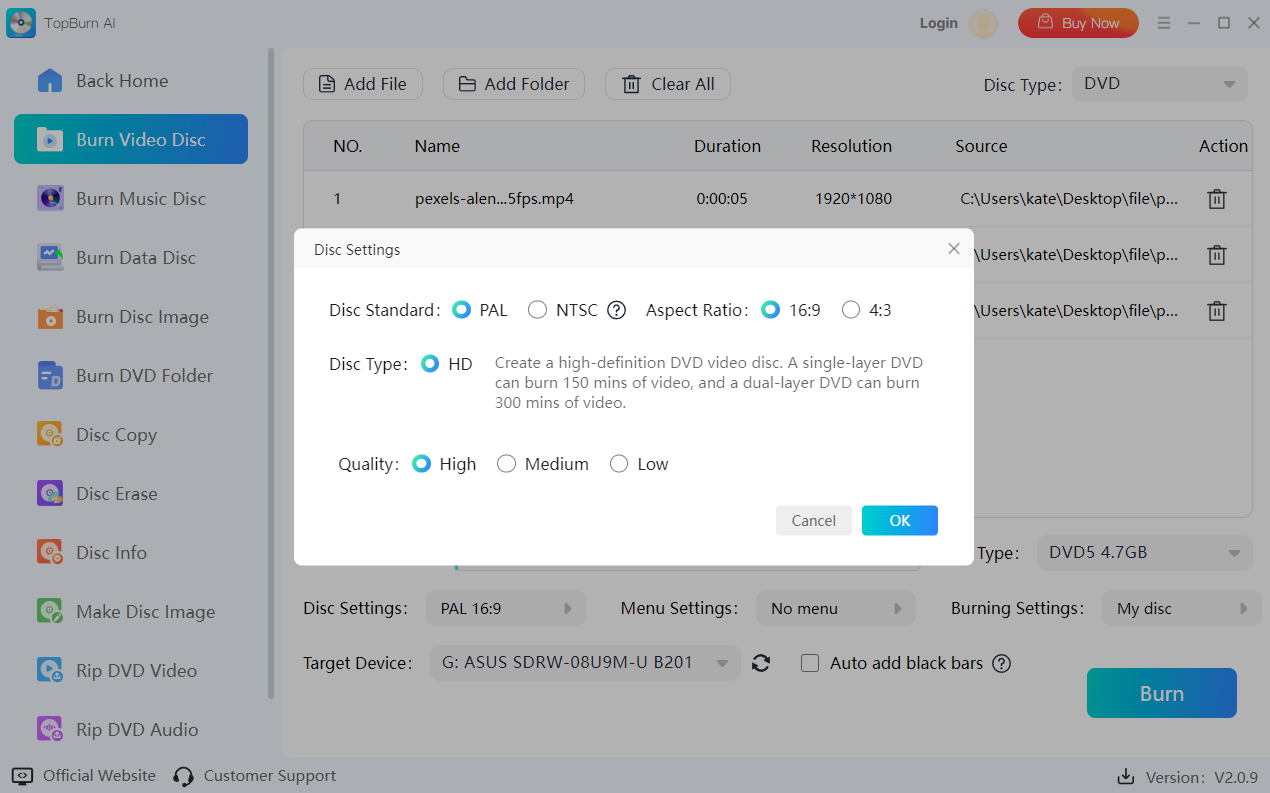The width and height of the screenshot is (1270, 793).
Task: Close the Disc Settings dialog
Action: pos(953,249)
